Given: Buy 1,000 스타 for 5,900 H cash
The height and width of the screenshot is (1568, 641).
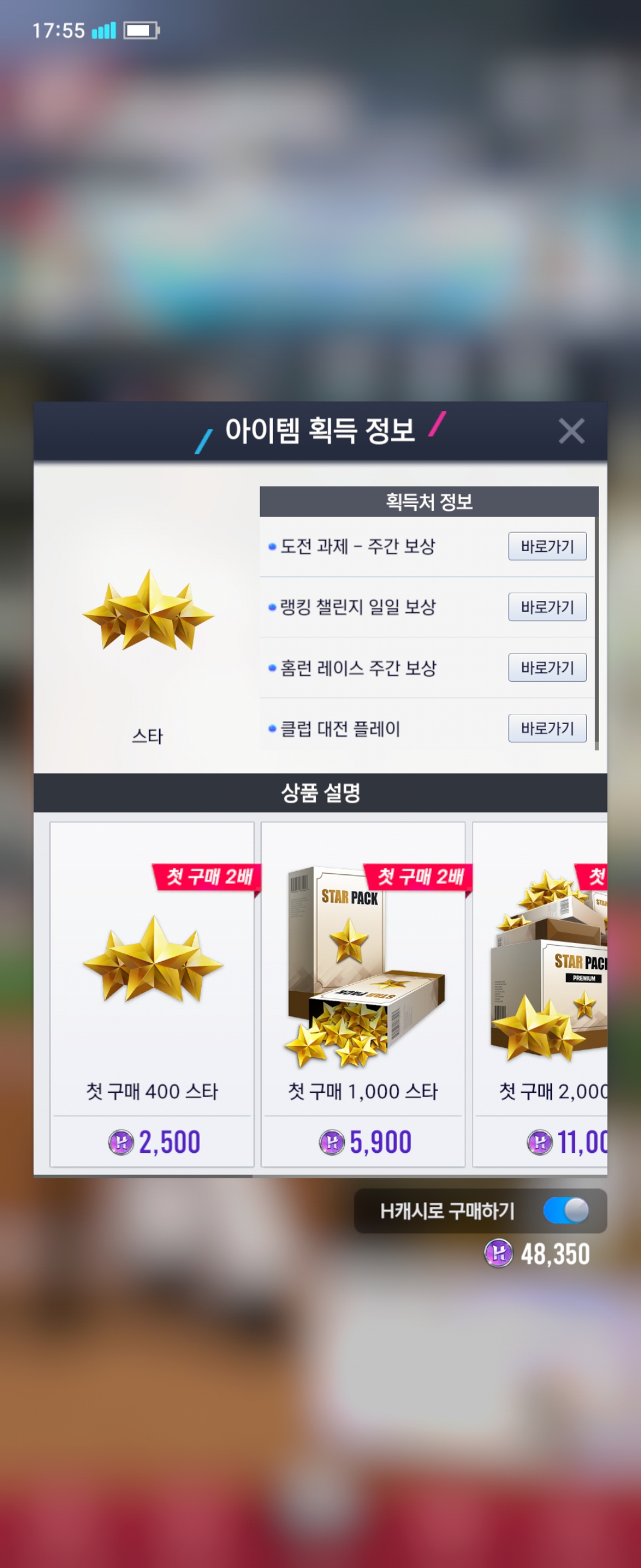Looking at the screenshot, I should (x=363, y=1142).
